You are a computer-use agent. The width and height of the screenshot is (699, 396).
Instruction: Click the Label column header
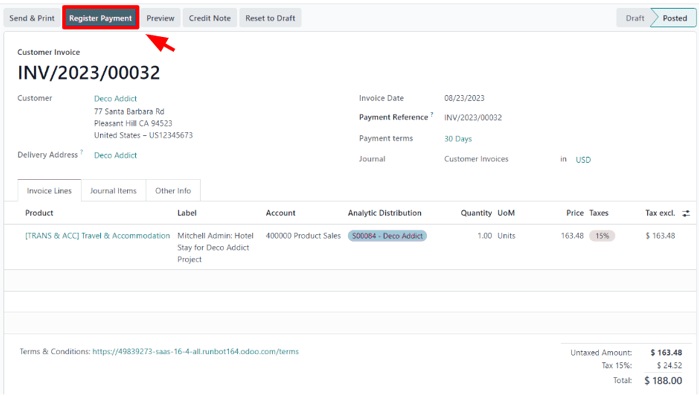187,213
